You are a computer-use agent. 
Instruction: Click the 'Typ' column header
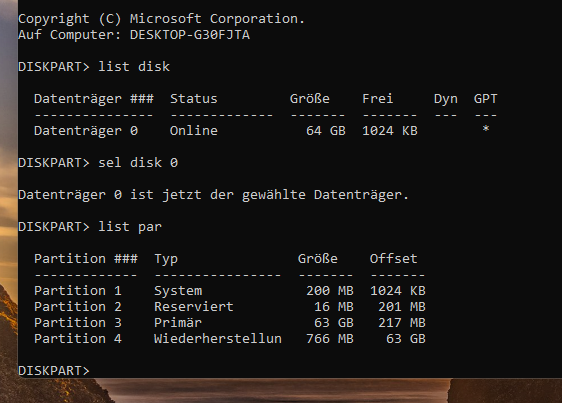coord(166,259)
